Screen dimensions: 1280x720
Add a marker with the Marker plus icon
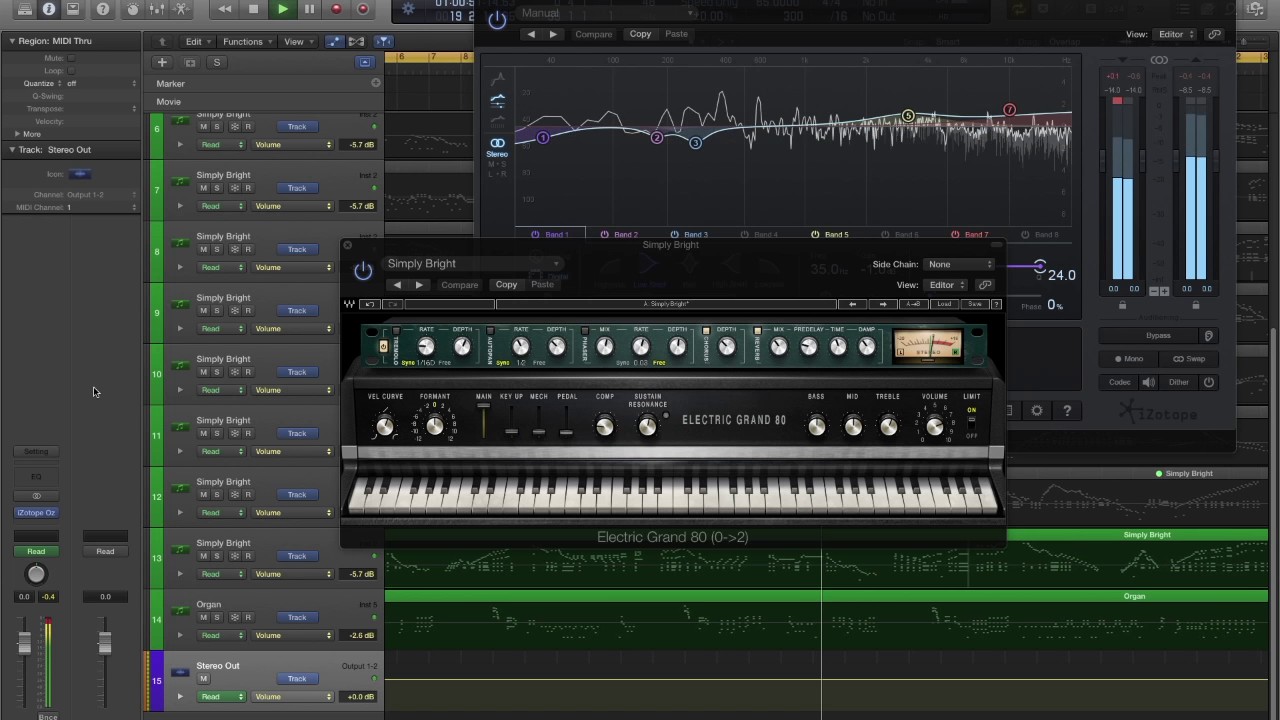pos(375,83)
